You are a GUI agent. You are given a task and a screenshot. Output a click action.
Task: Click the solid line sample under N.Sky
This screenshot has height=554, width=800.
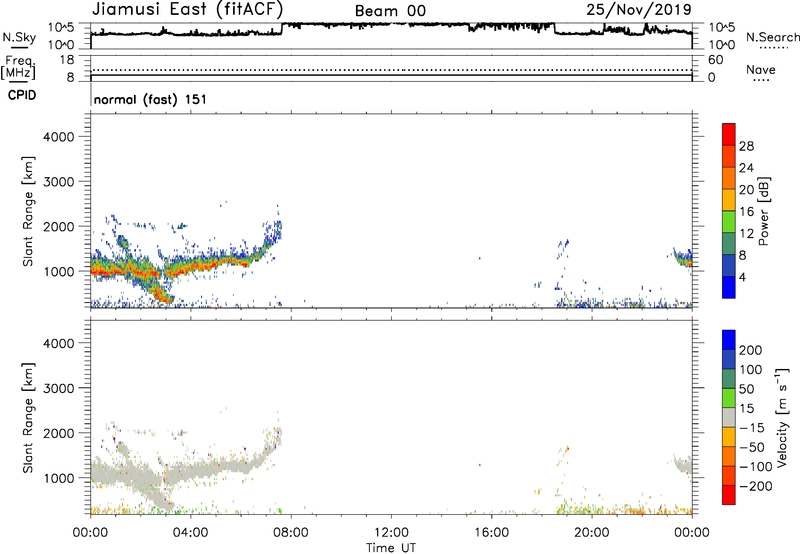tap(19, 47)
